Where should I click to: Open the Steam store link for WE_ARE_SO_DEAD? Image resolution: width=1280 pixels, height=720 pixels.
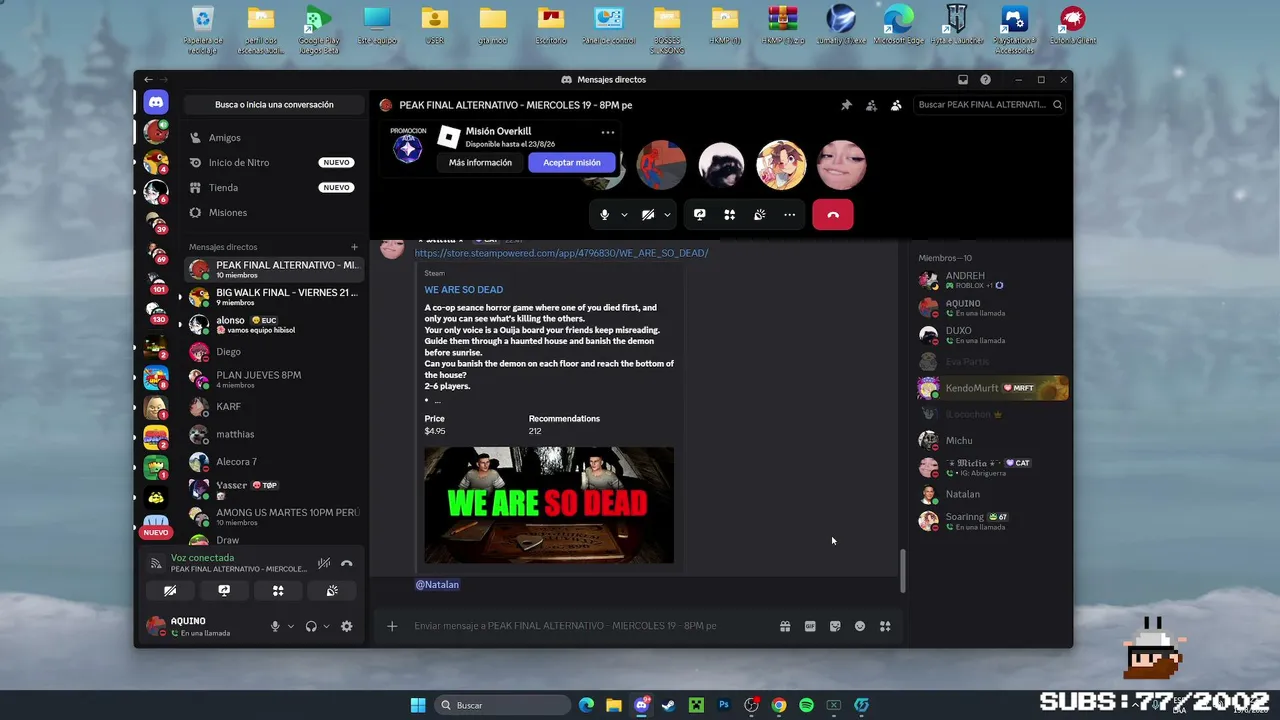pos(561,253)
